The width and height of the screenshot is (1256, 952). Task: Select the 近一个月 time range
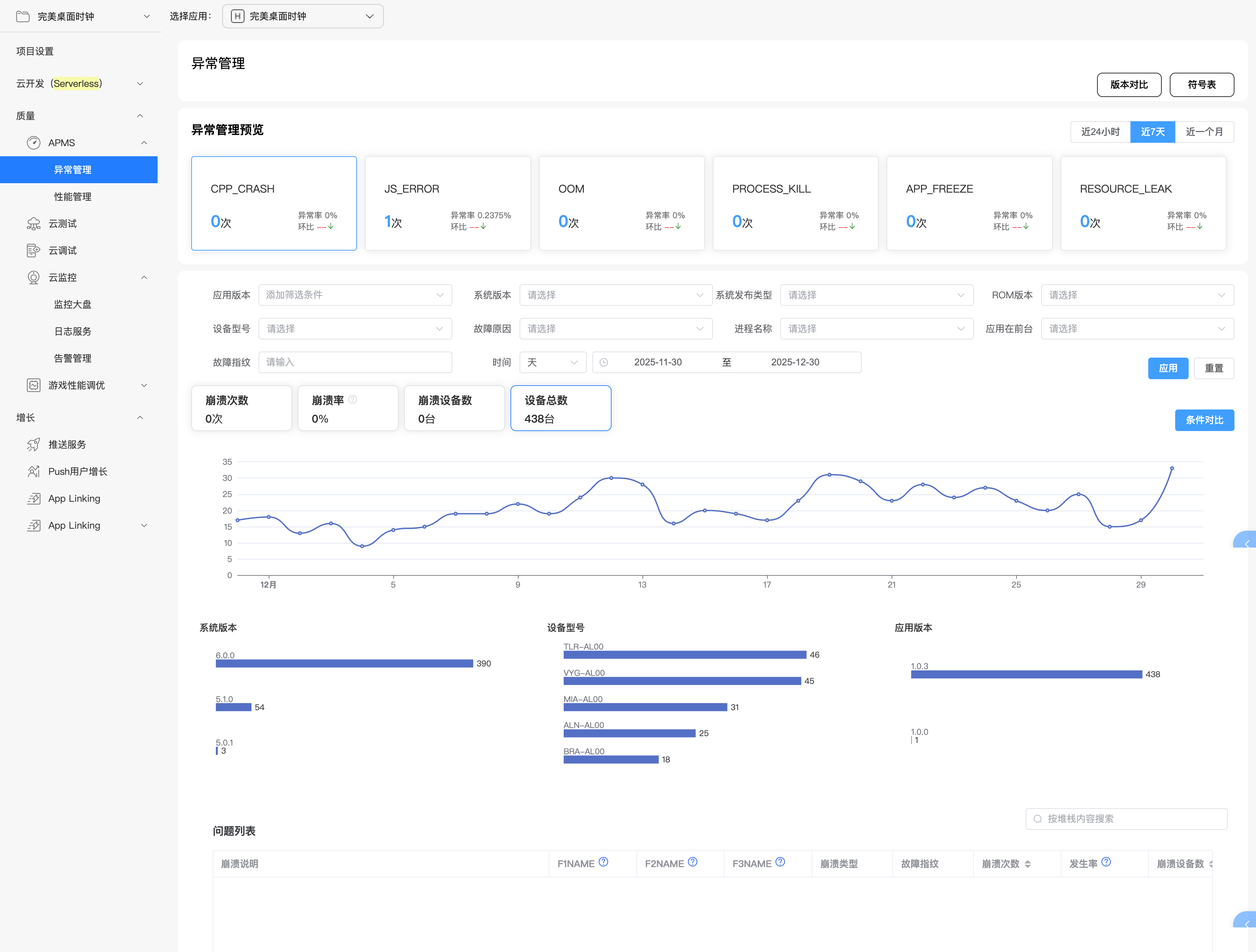coord(1204,132)
